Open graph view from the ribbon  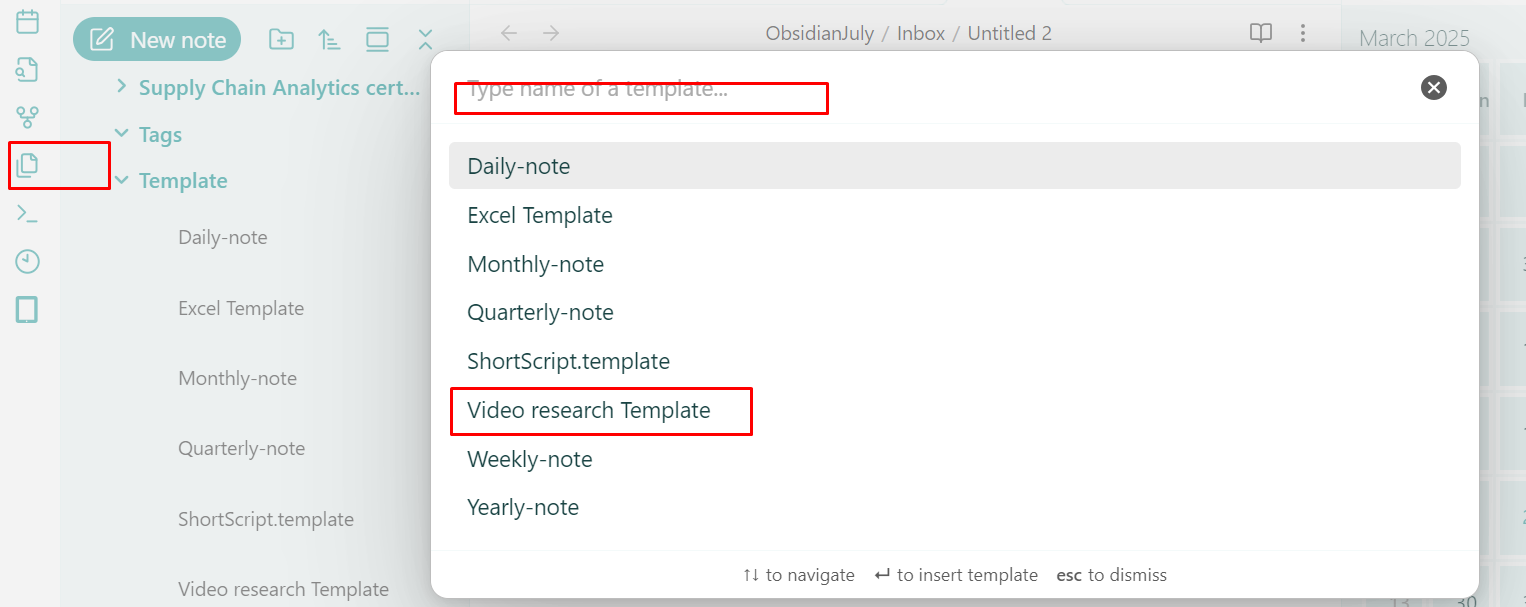pos(28,117)
